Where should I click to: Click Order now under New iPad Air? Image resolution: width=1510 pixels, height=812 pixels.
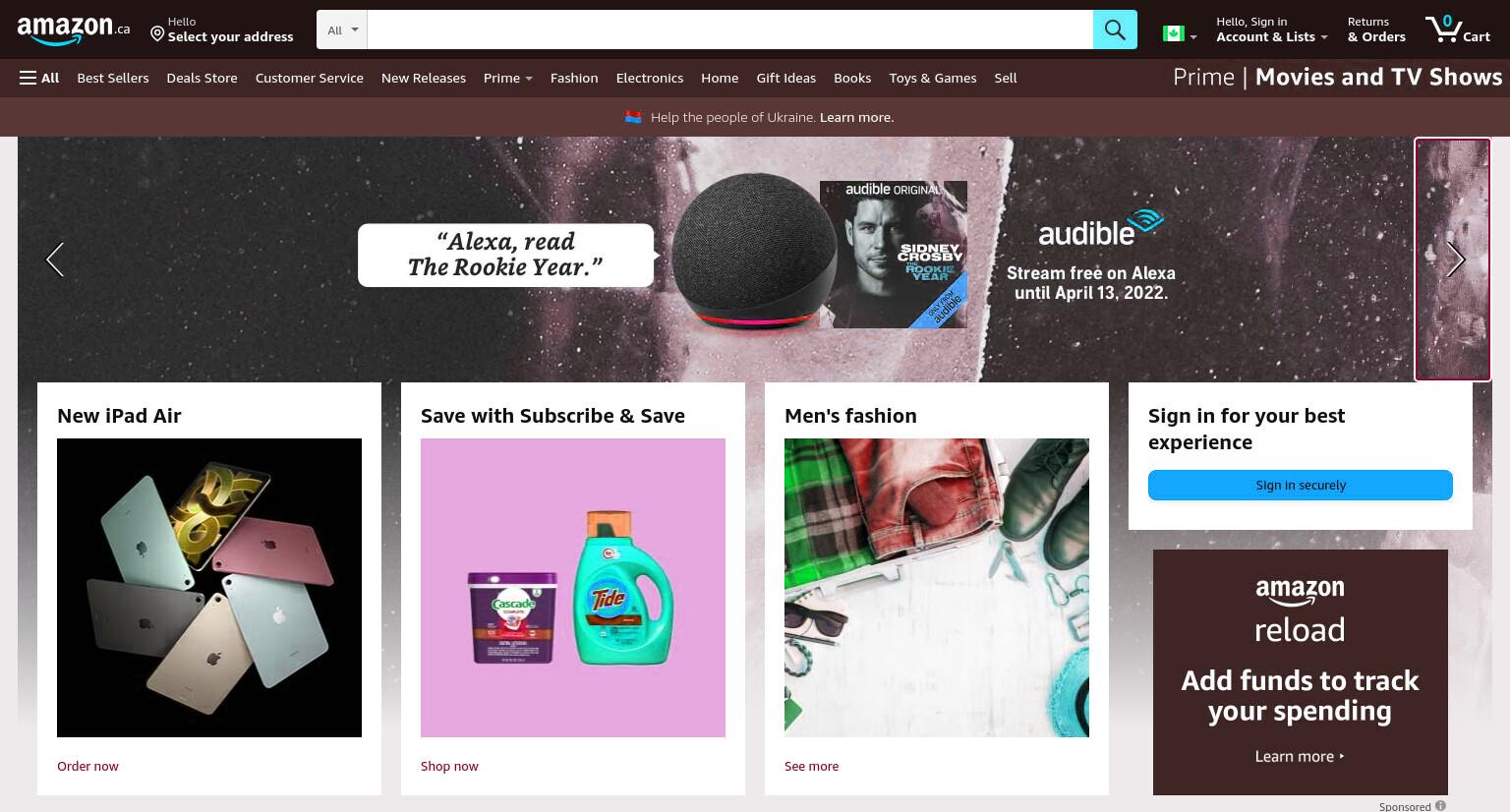tap(87, 766)
